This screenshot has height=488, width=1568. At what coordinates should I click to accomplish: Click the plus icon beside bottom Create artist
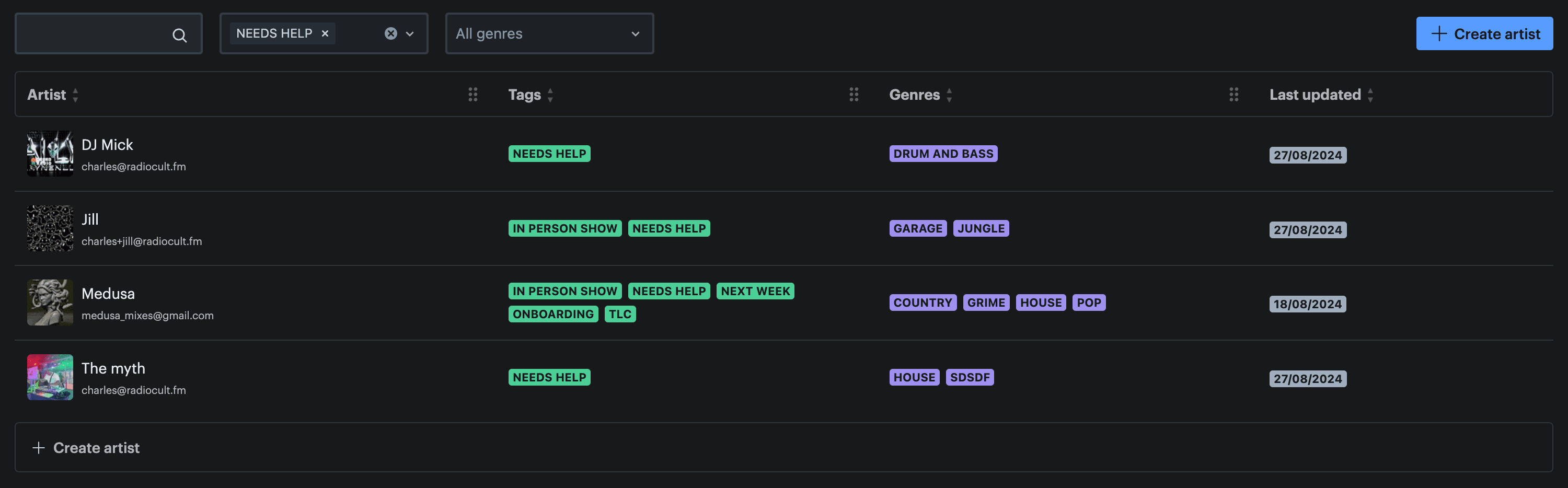[x=38, y=447]
